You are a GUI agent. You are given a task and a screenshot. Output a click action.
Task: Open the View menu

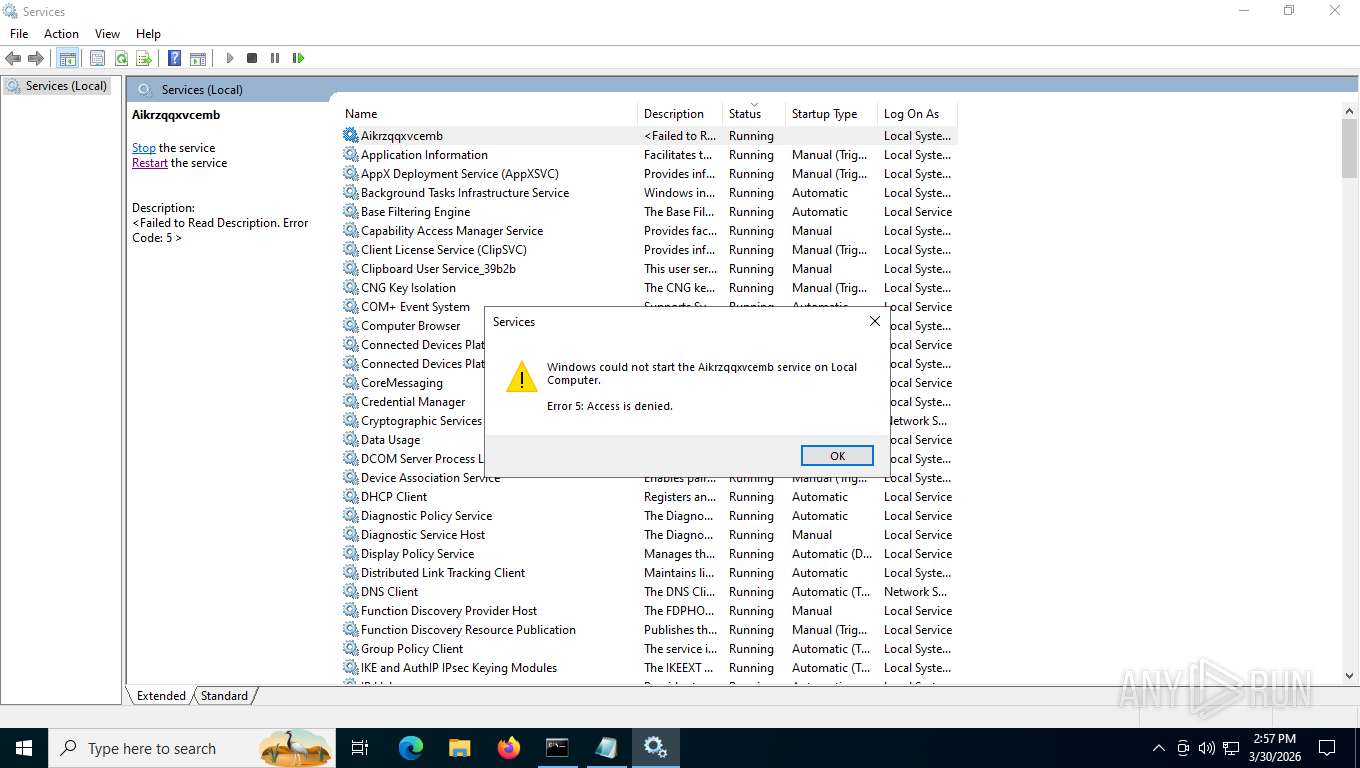[107, 34]
